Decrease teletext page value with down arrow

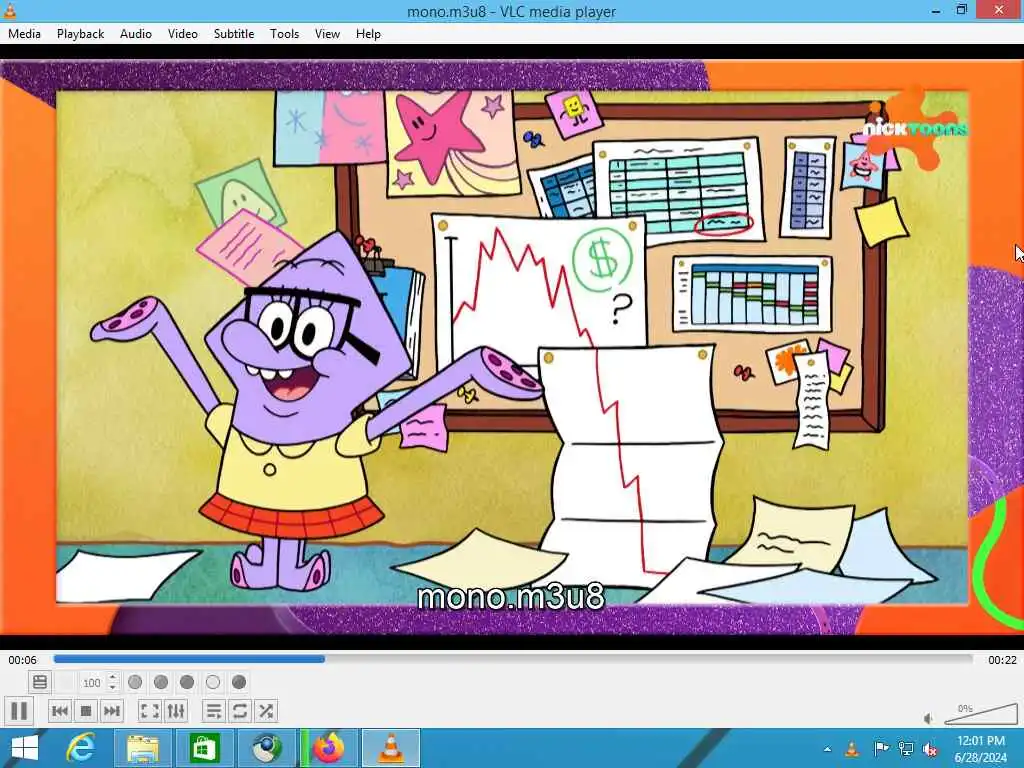[112, 688]
